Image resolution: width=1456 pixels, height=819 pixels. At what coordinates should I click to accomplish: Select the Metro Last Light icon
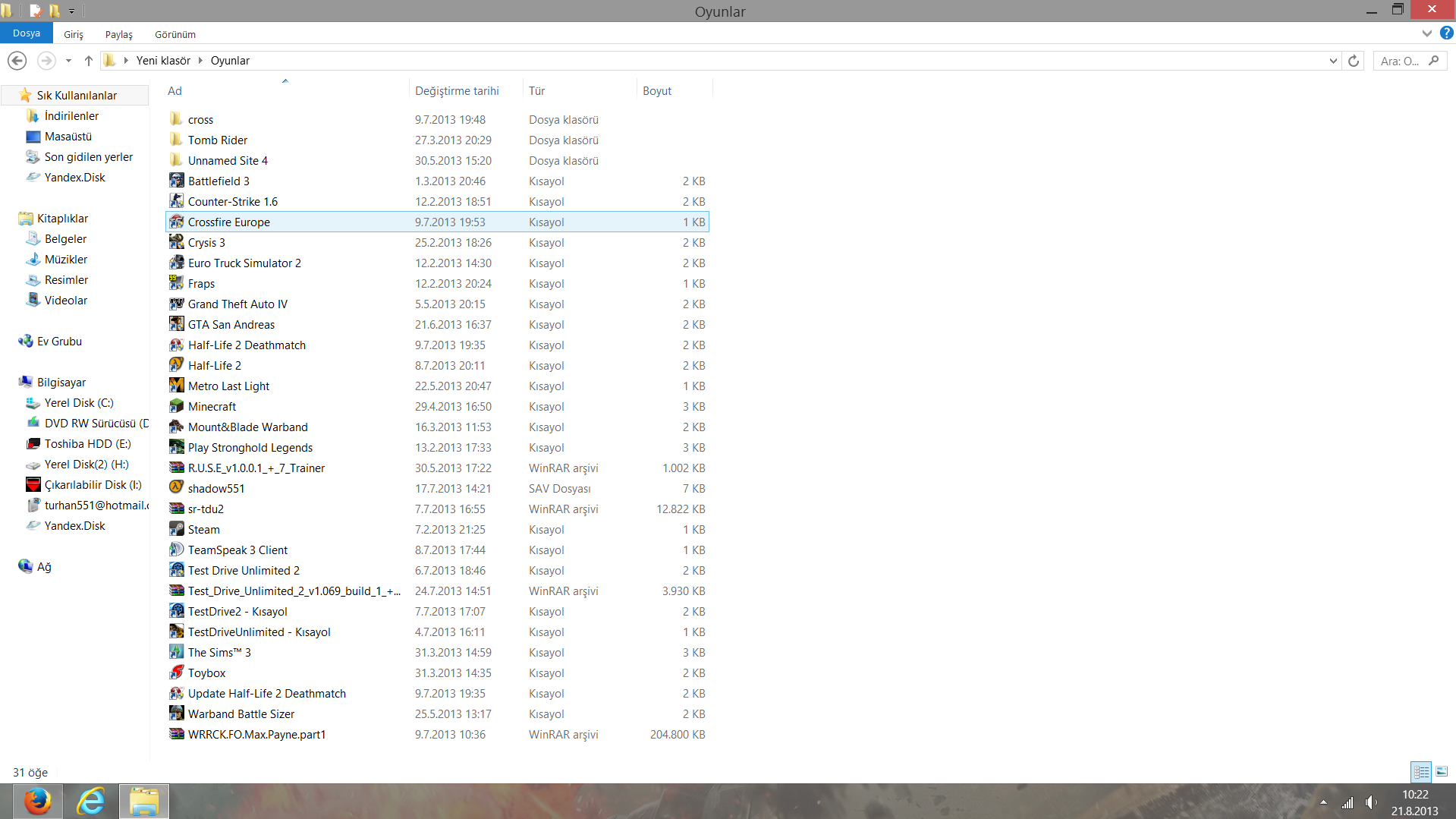176,386
